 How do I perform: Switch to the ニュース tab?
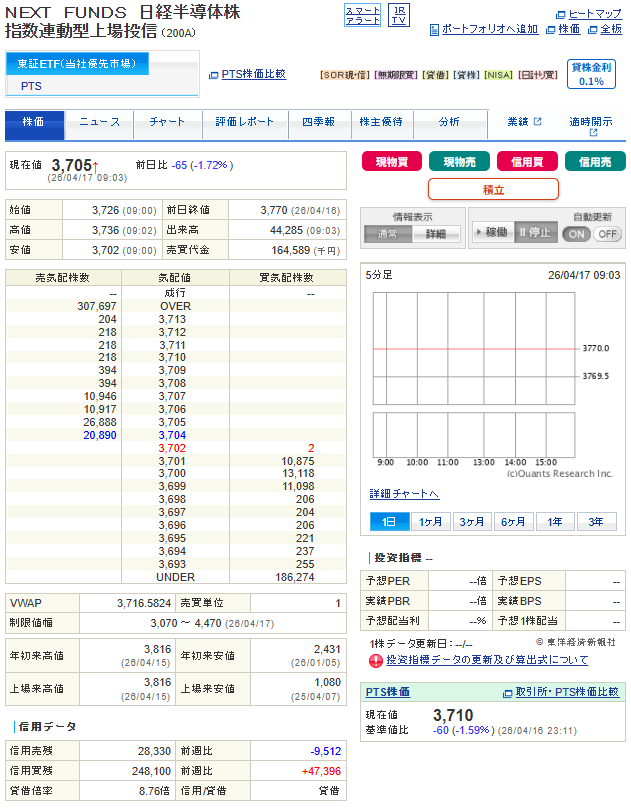click(99, 122)
